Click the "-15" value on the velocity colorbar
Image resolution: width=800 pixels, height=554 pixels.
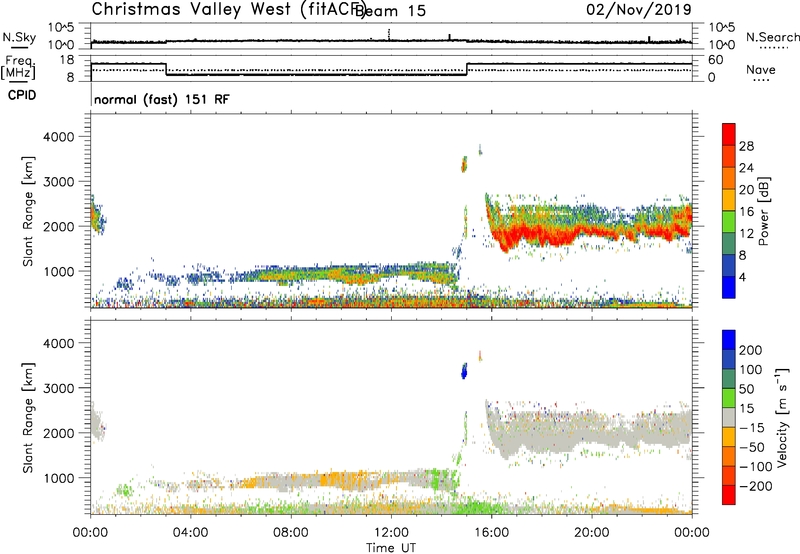click(752, 428)
